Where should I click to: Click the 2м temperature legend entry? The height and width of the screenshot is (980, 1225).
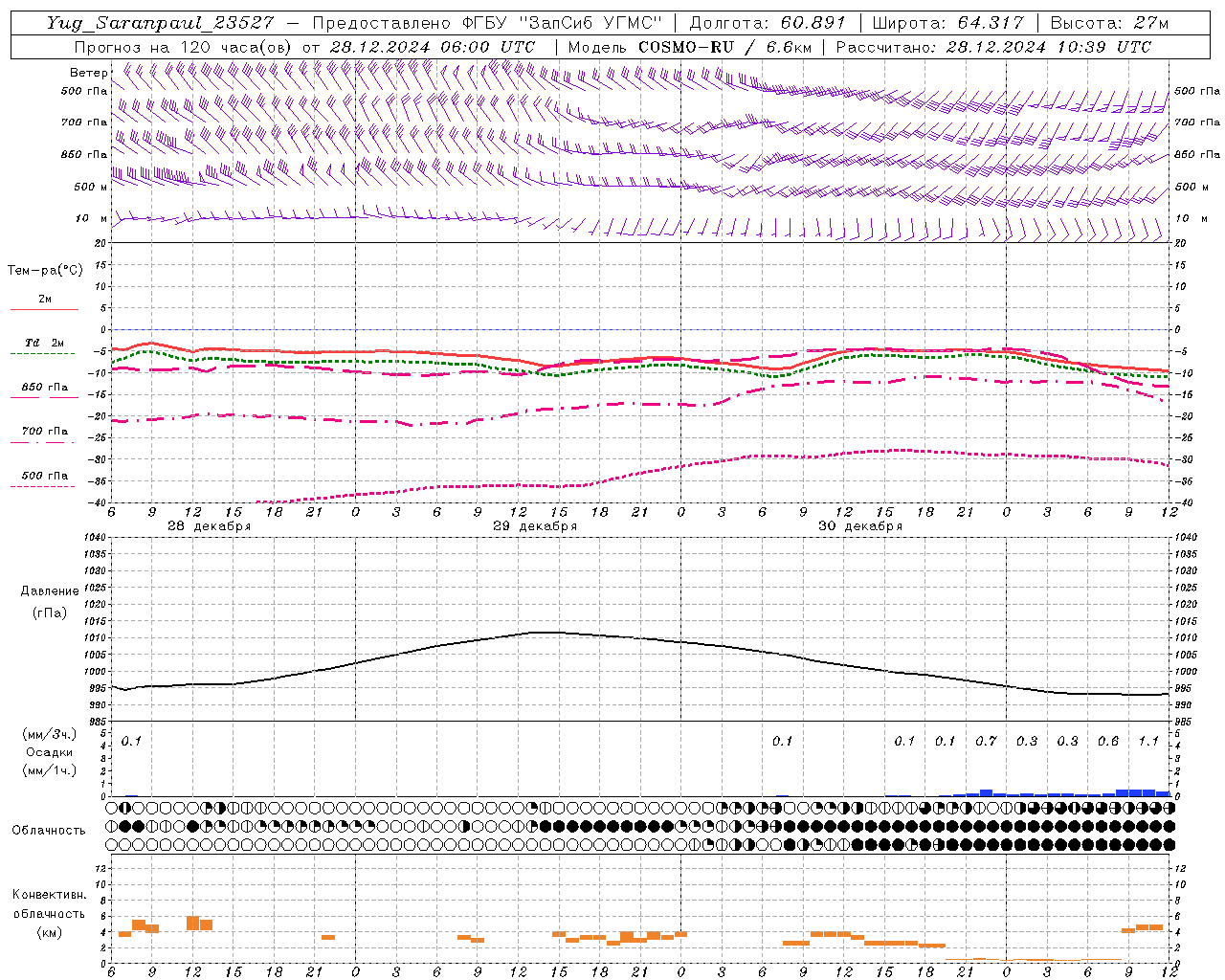[44, 299]
